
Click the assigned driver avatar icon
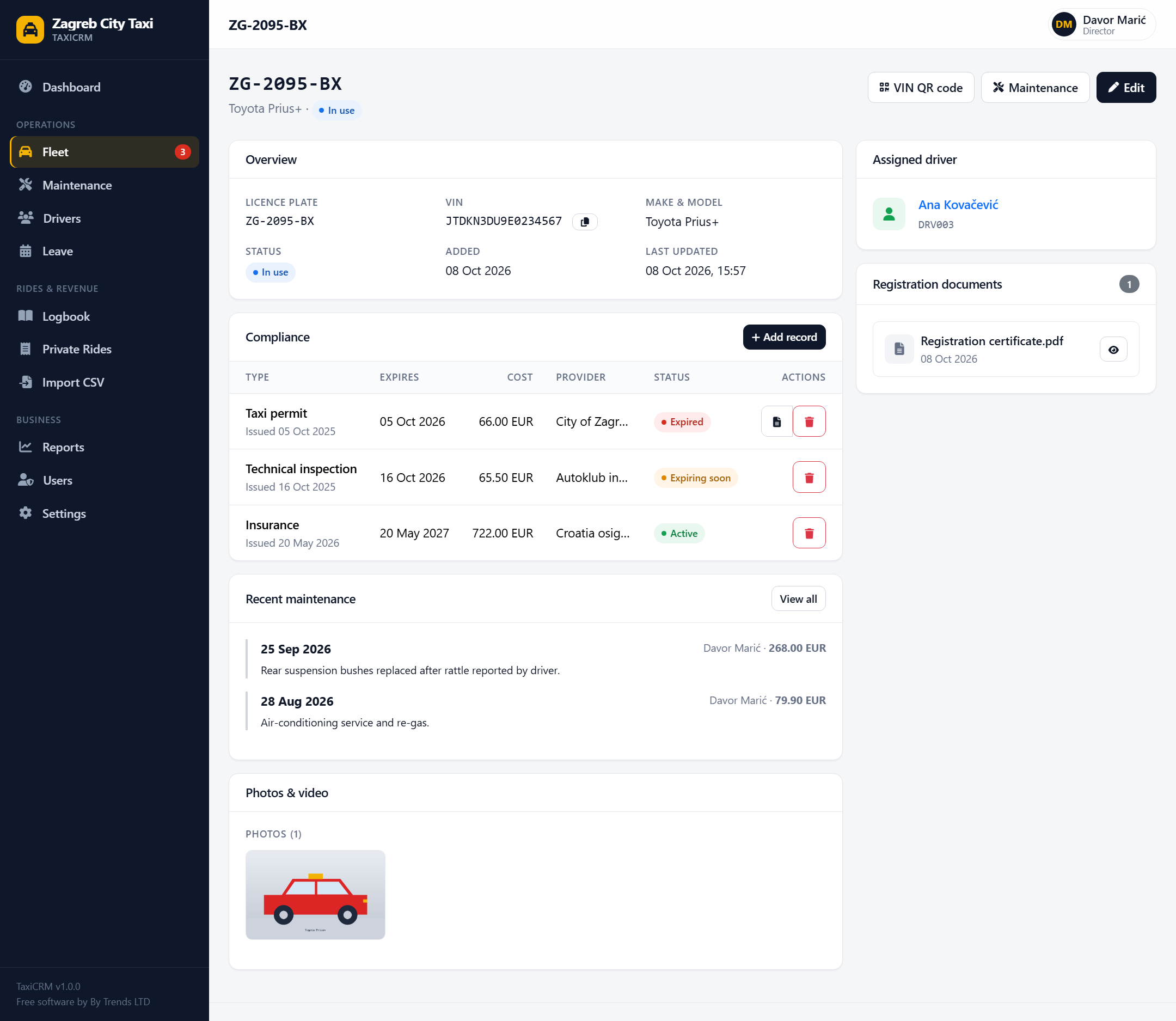tap(889, 214)
